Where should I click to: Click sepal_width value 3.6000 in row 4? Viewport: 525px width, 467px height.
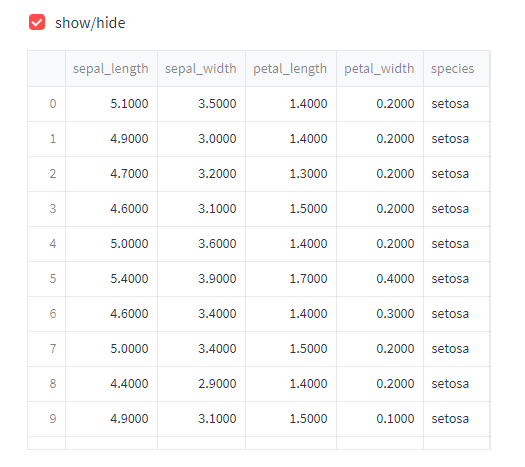(x=217, y=244)
